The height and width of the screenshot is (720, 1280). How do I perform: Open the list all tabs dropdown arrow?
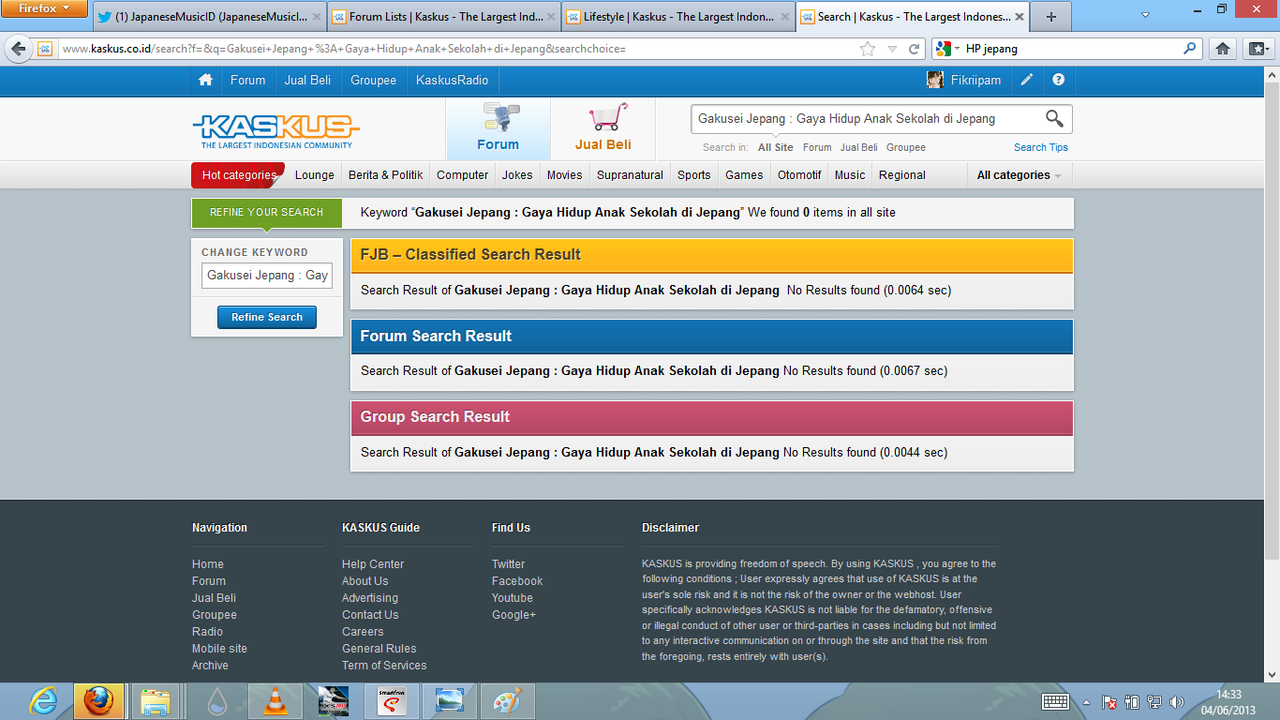[1145, 17]
